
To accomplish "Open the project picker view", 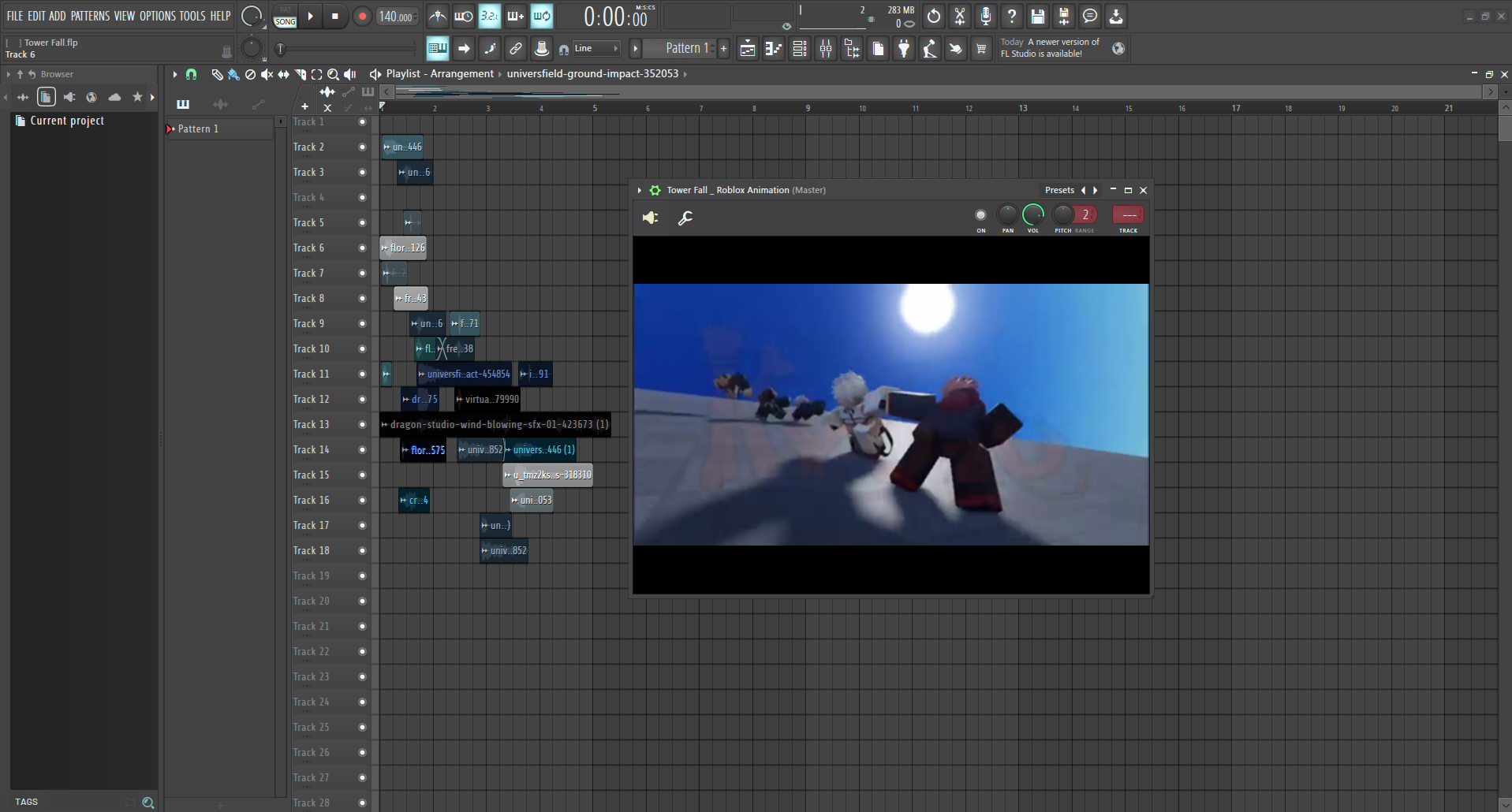I will (878, 49).
